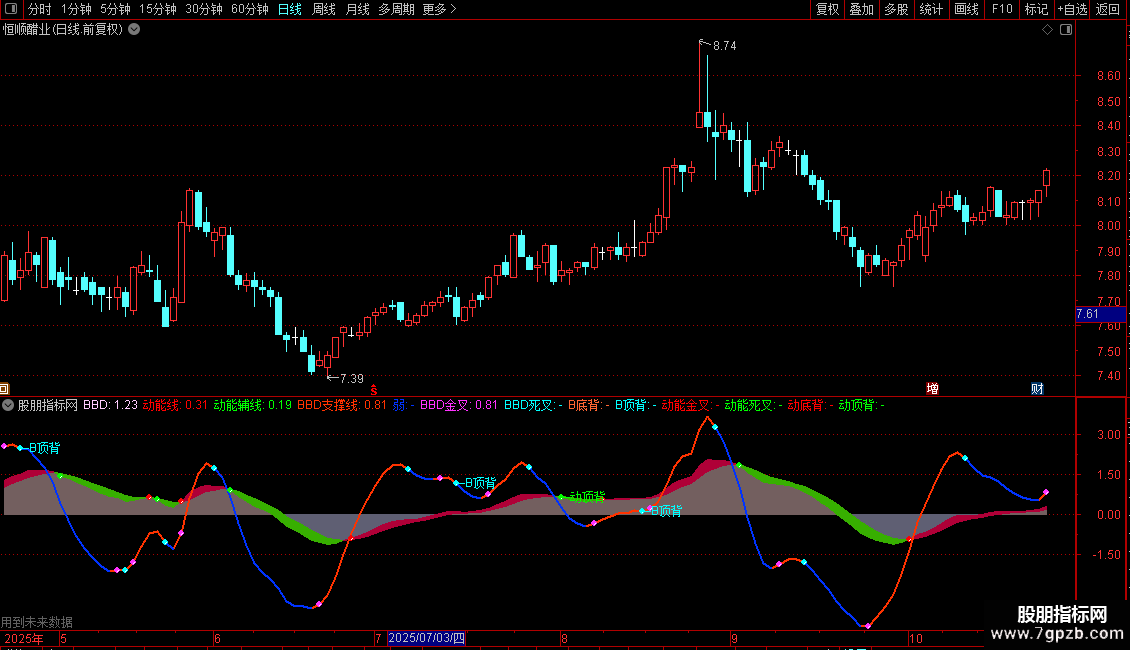
Task: Expand the 股朋指标网 indicator dropdown
Action: tap(8, 405)
